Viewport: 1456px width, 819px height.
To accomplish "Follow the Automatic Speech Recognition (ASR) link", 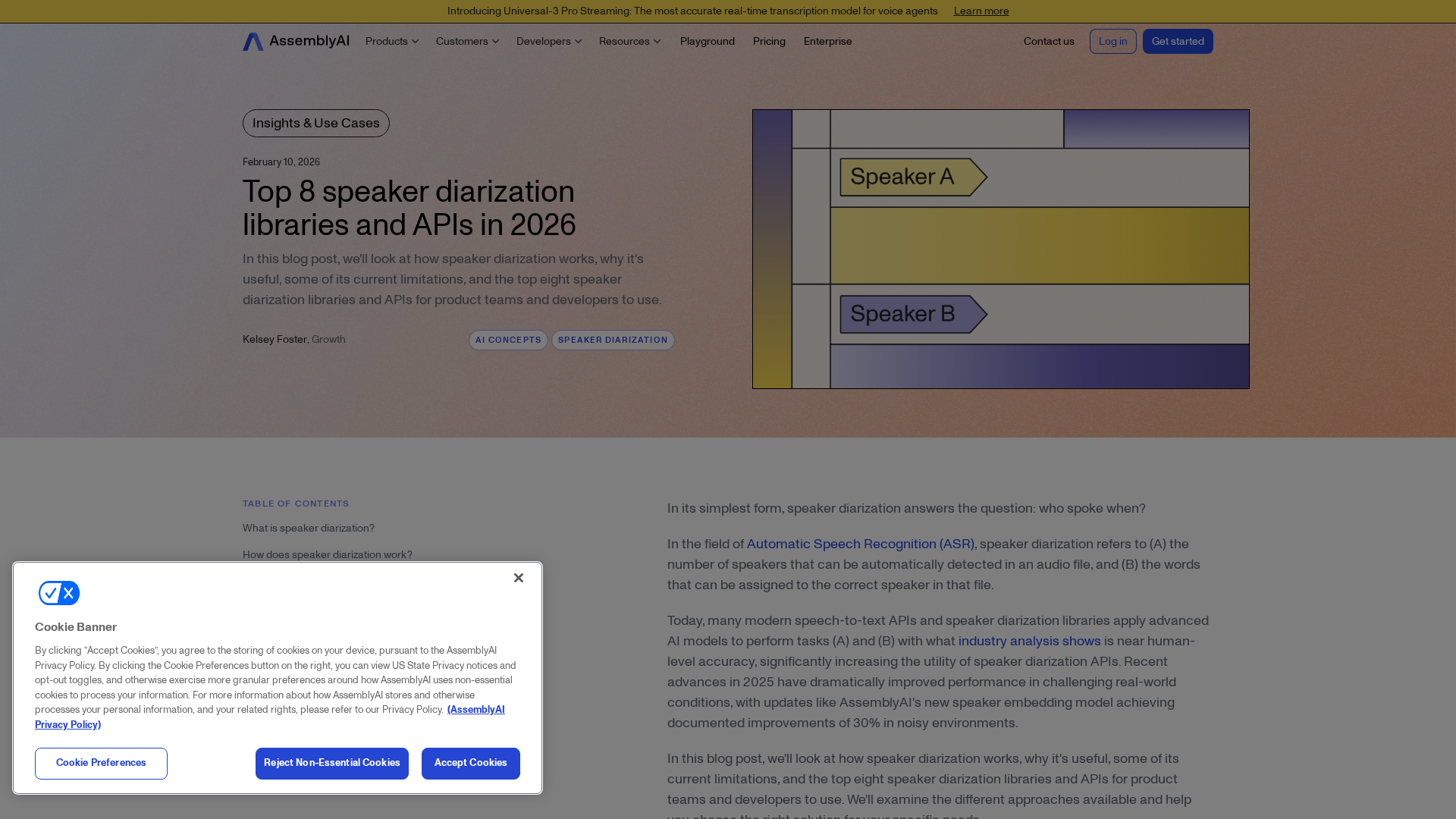I will click(x=860, y=544).
